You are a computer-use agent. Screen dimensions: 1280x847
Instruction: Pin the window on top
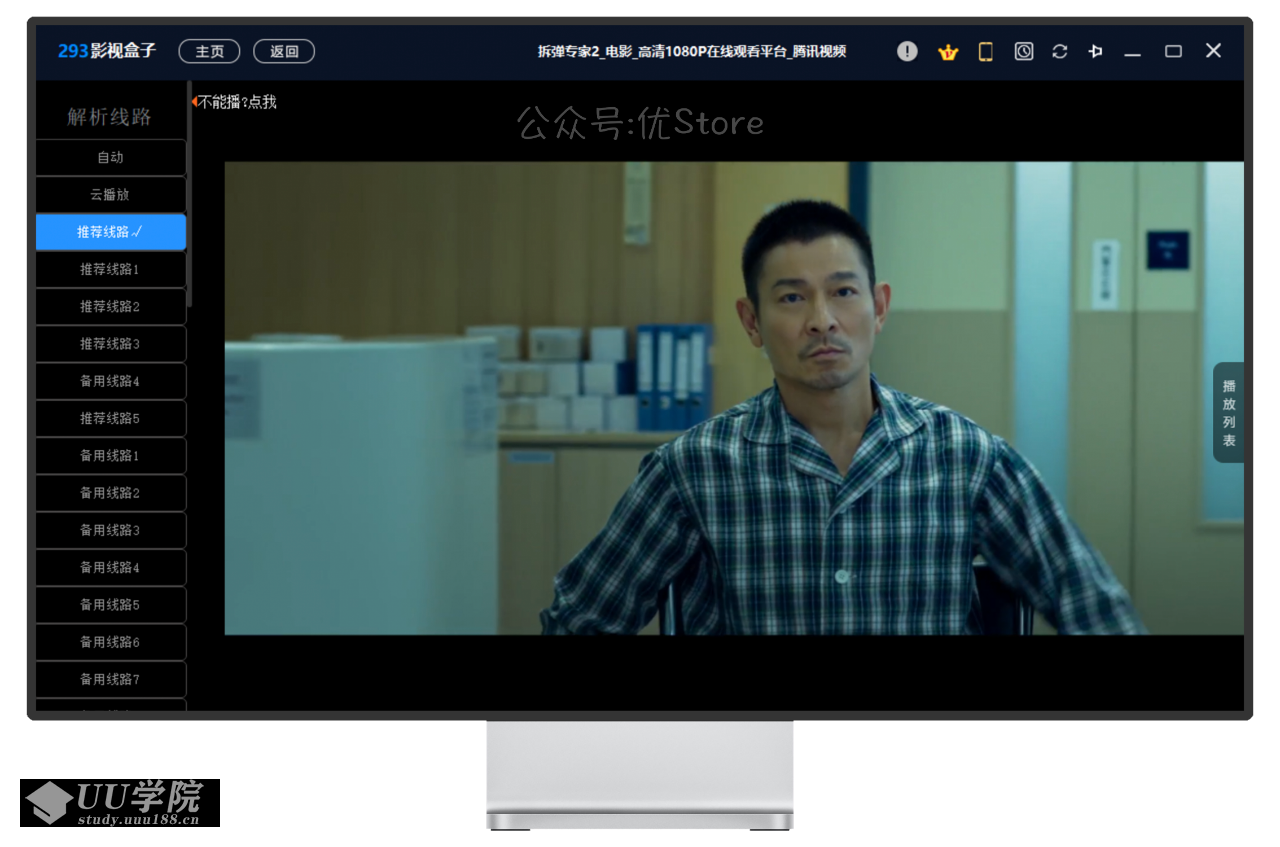point(1096,51)
